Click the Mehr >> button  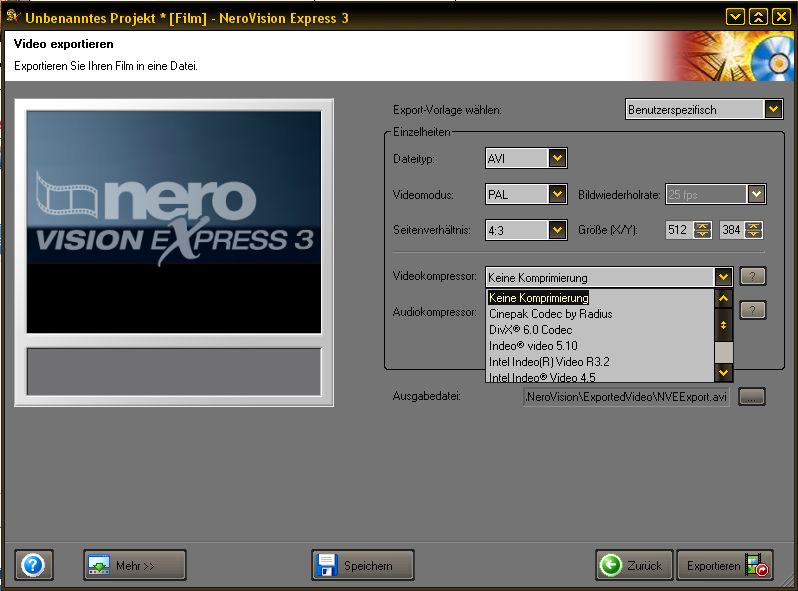(135, 565)
